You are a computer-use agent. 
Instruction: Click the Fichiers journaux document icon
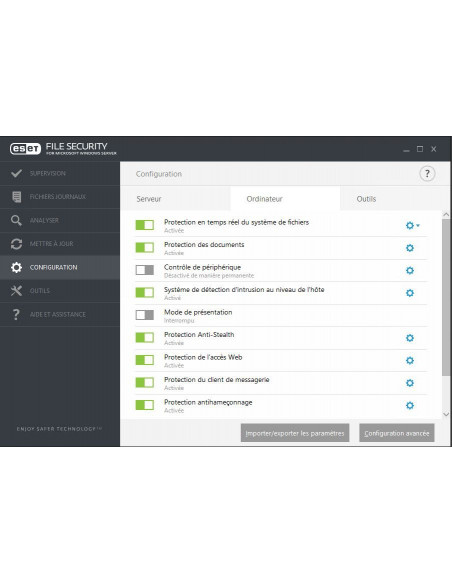(x=16, y=197)
